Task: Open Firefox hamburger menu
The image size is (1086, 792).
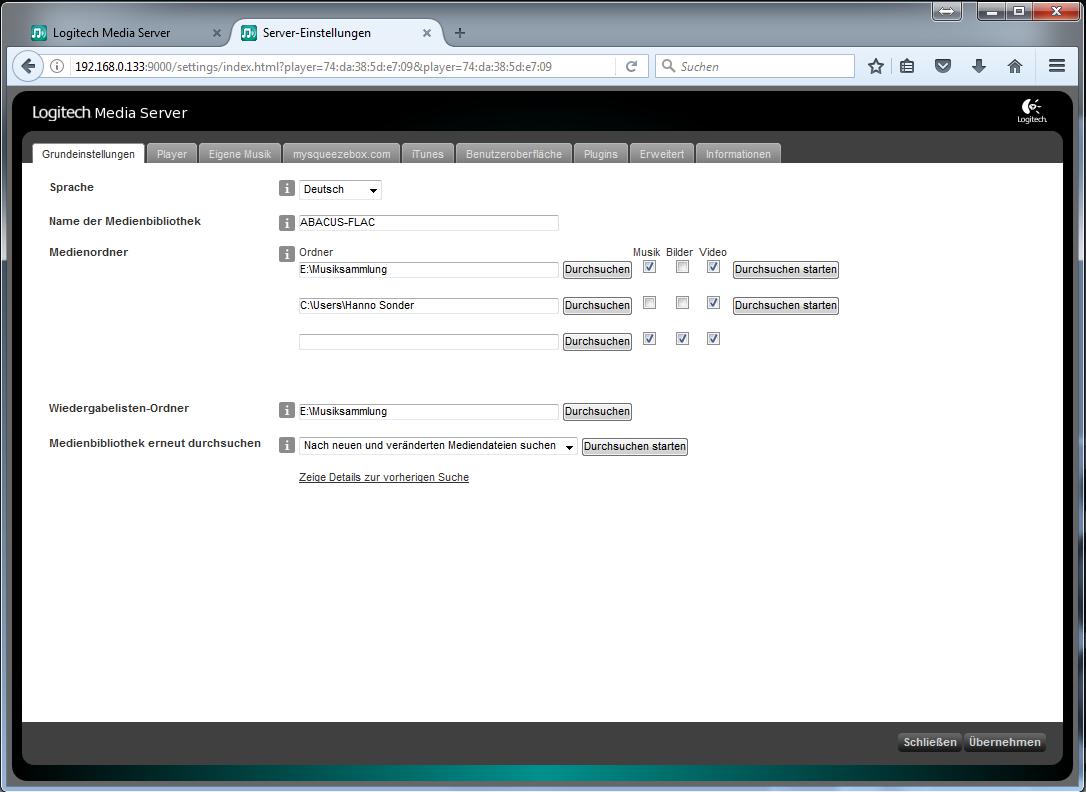Action: [1057, 66]
